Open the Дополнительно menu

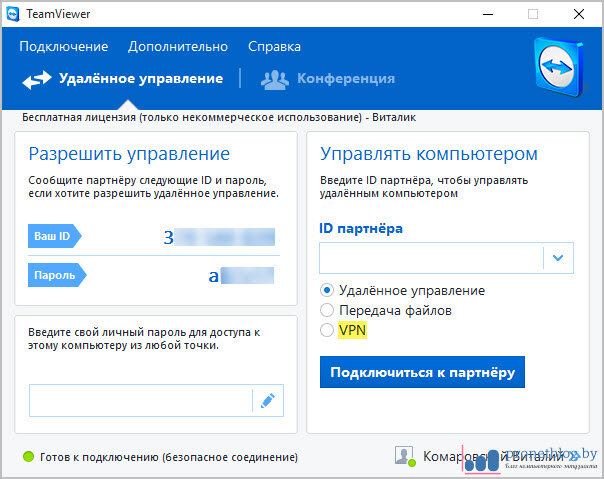(x=178, y=46)
